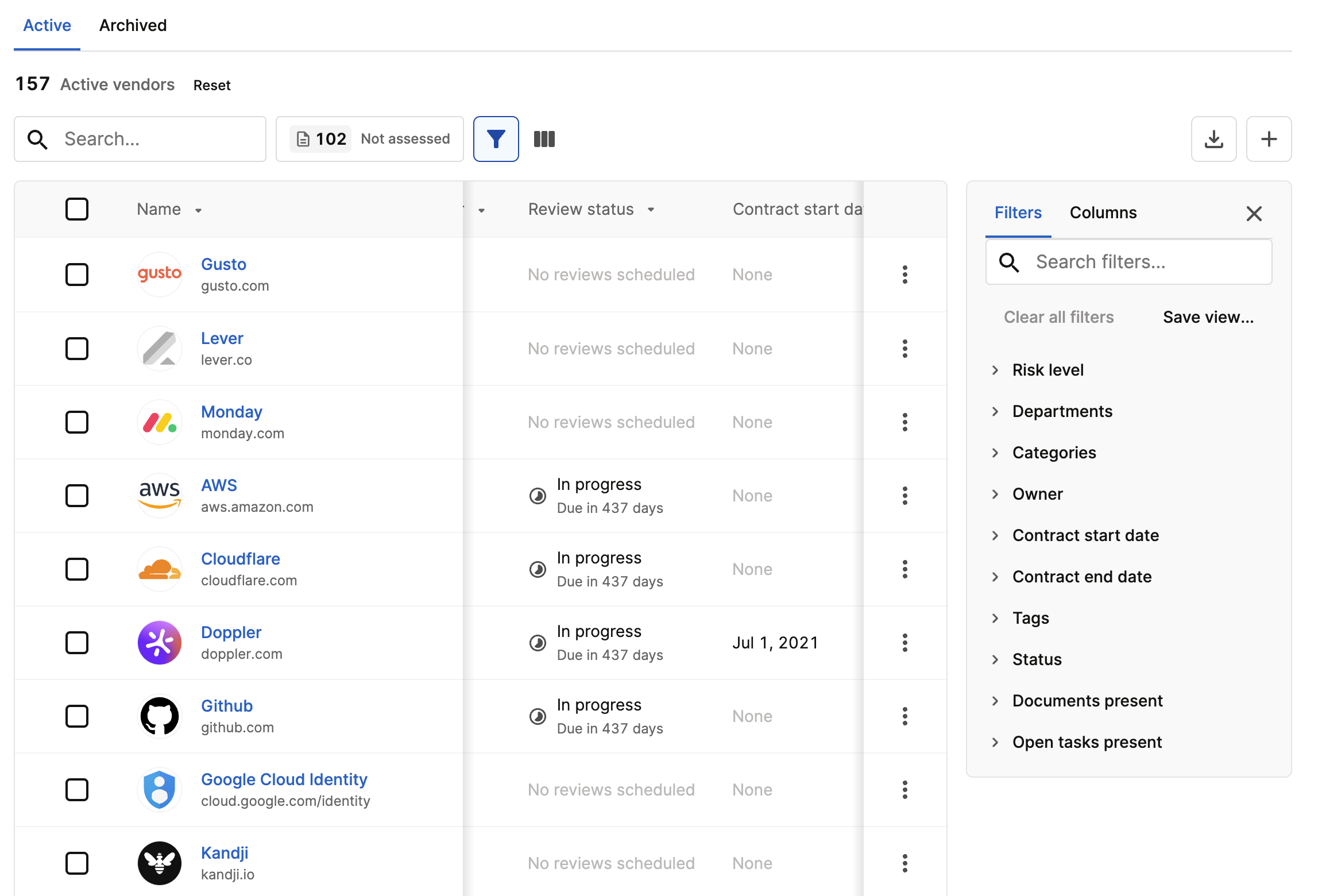1322x896 pixels.
Task: Expand the Contract end date filter
Action: [x=1072, y=577]
